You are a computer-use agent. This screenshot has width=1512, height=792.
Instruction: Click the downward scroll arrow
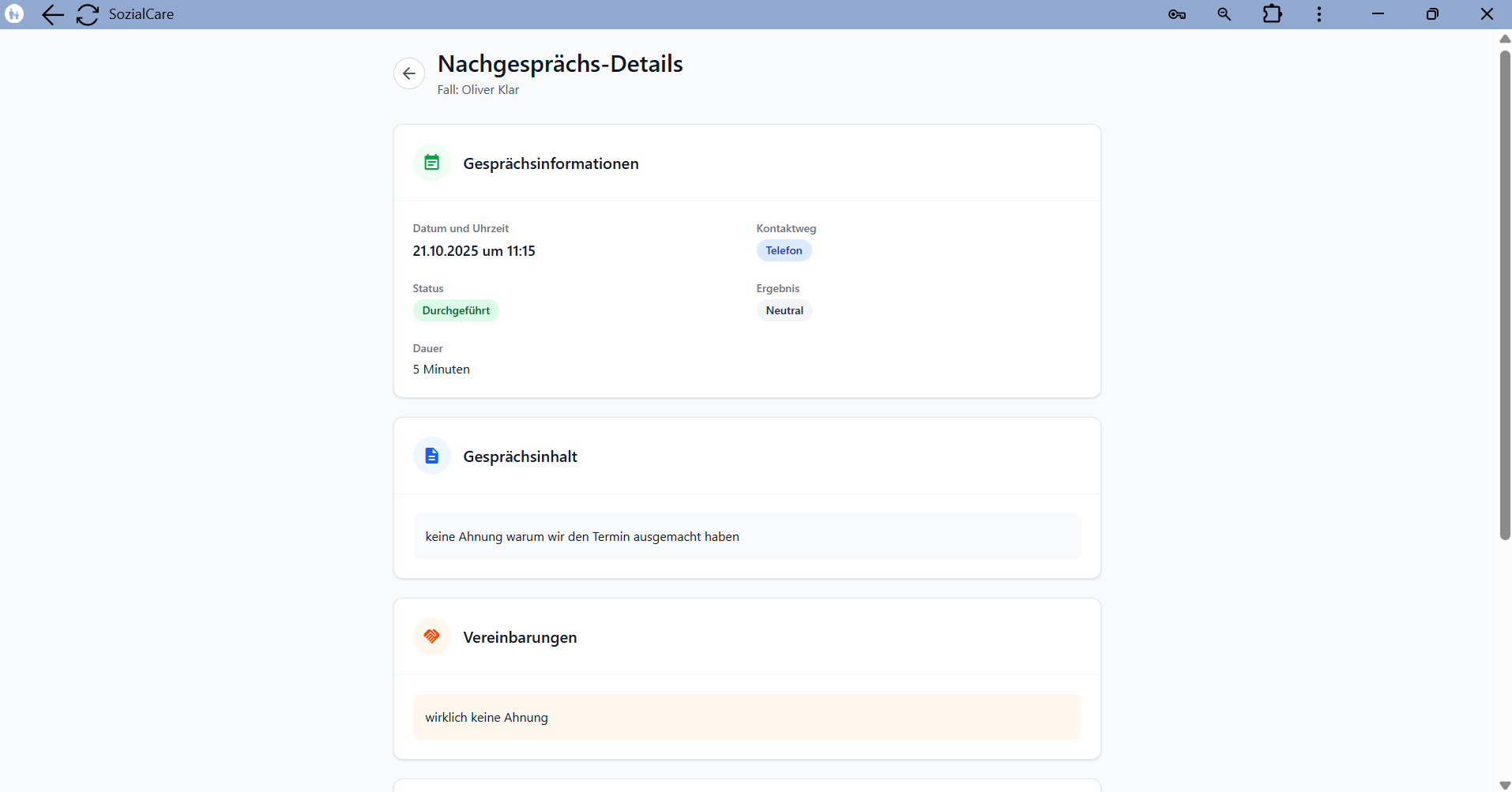1503,783
